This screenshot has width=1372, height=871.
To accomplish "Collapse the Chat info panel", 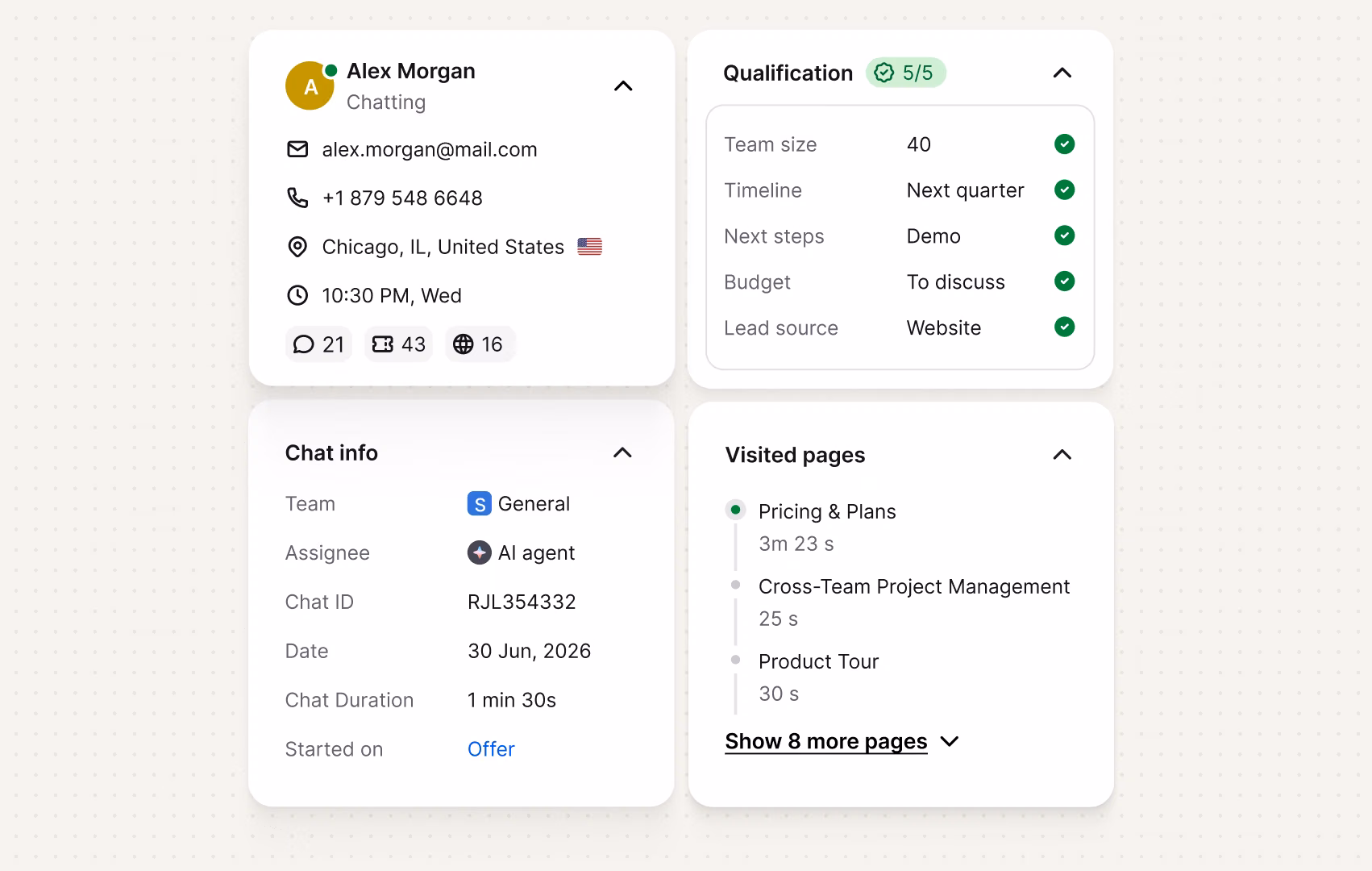I will click(622, 452).
